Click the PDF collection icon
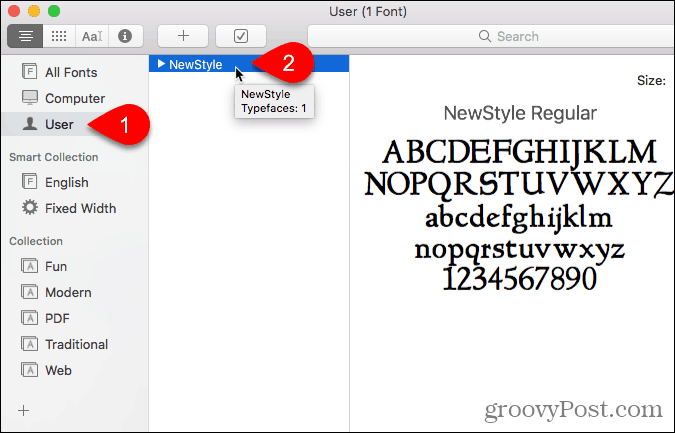The height and width of the screenshot is (433, 675). tap(30, 318)
